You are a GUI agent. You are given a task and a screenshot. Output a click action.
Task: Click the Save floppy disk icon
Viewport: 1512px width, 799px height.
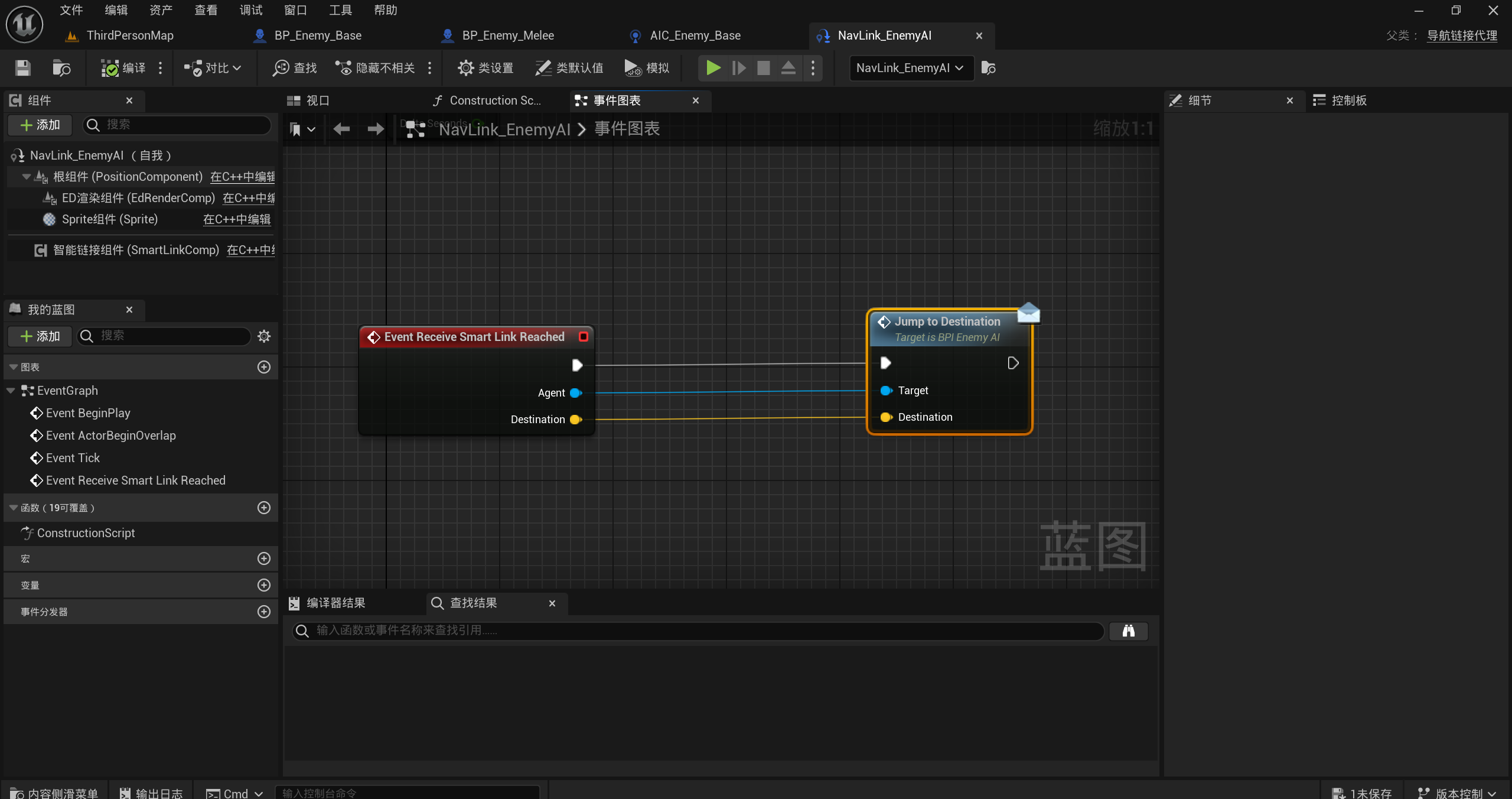click(22, 68)
